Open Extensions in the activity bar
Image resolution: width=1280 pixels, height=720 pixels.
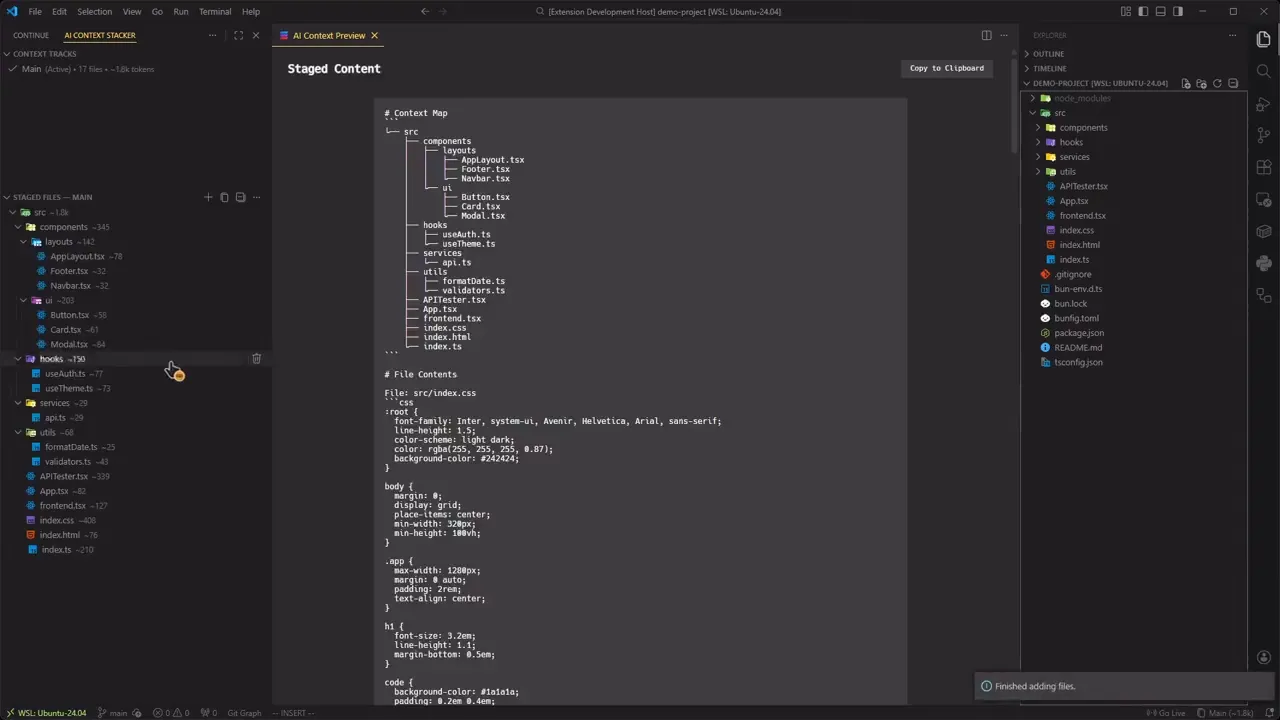tap(1264, 167)
